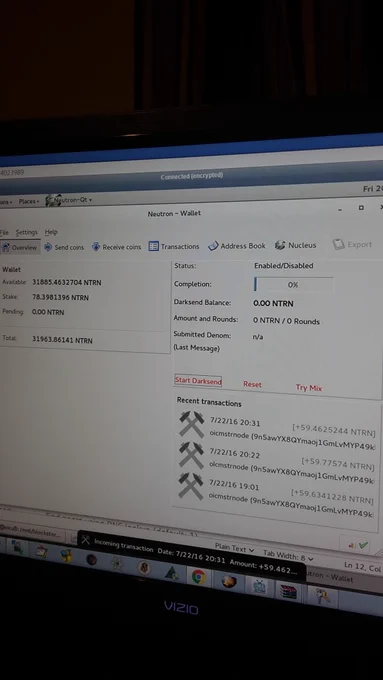Image resolution: width=383 pixels, height=680 pixels.
Task: Expand the Tab Width: 8 dropdown
Action: (288, 555)
